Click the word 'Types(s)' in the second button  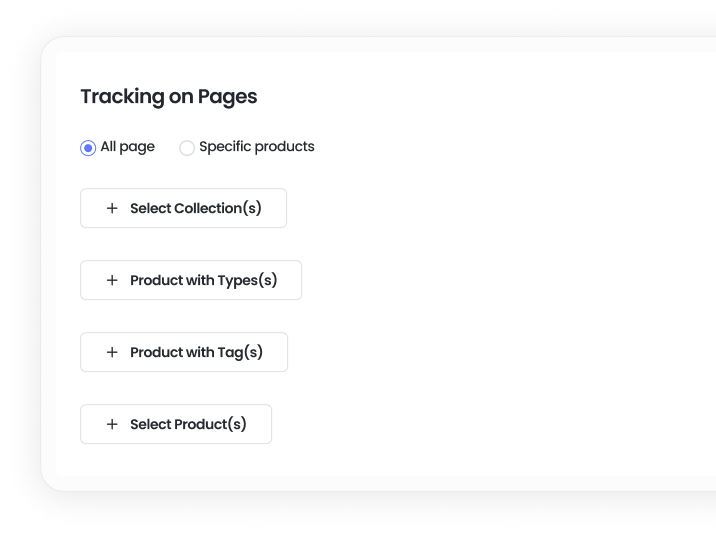tap(247, 280)
